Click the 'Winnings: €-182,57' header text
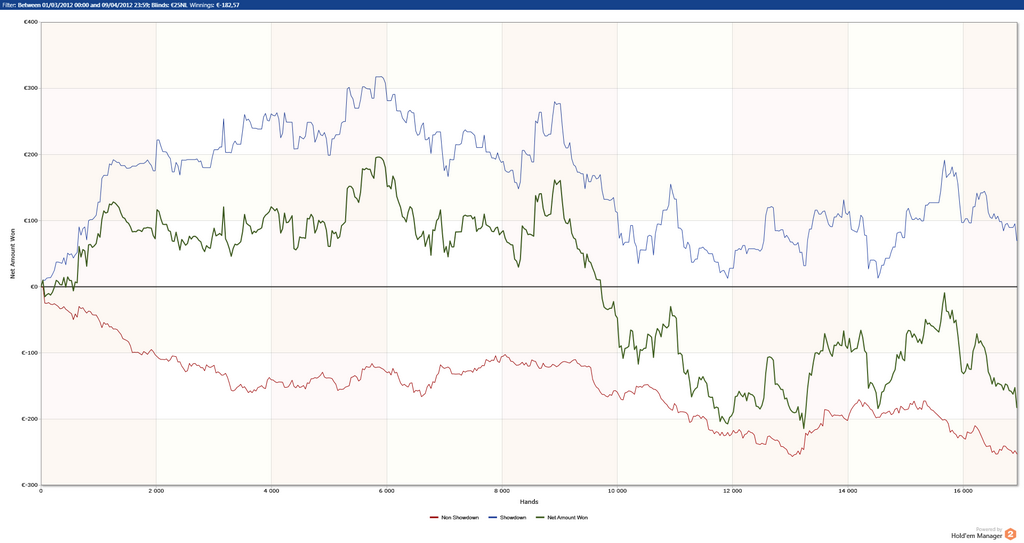 tap(214, 5)
